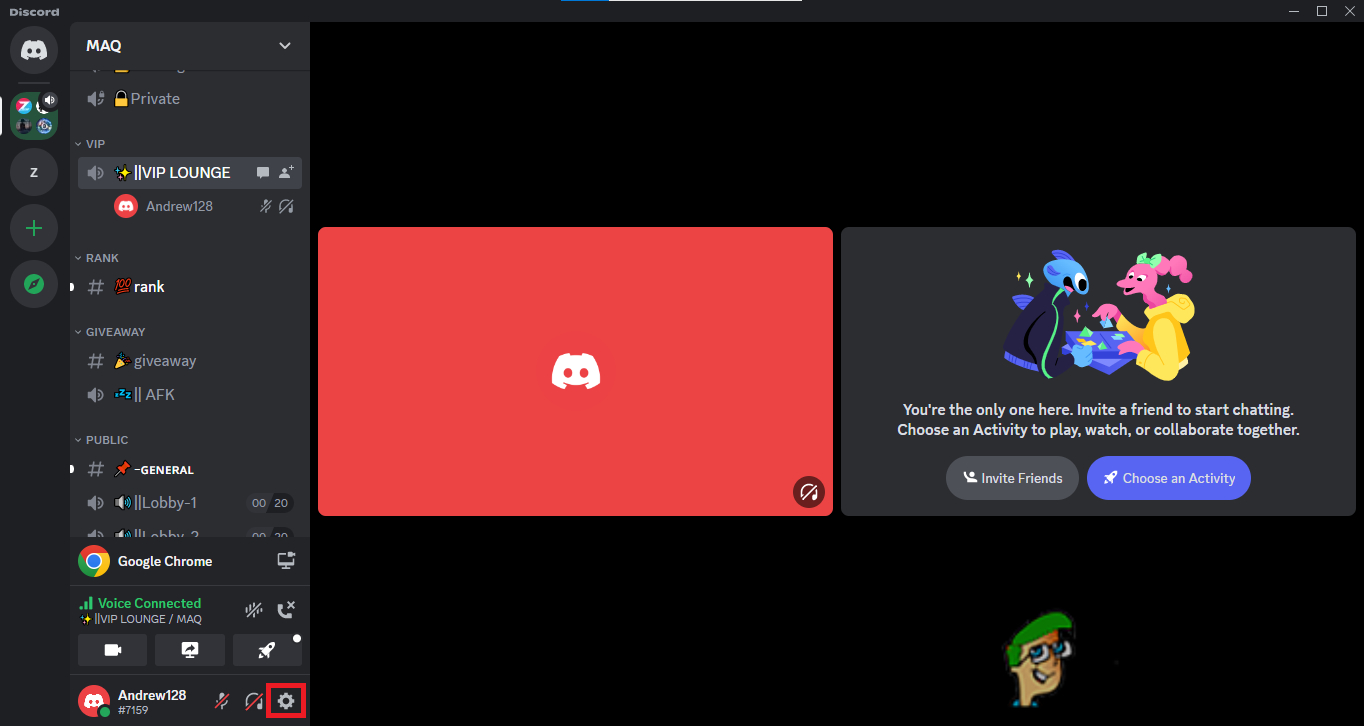
Task: Start an activity with the rocket button
Action: (x=267, y=650)
